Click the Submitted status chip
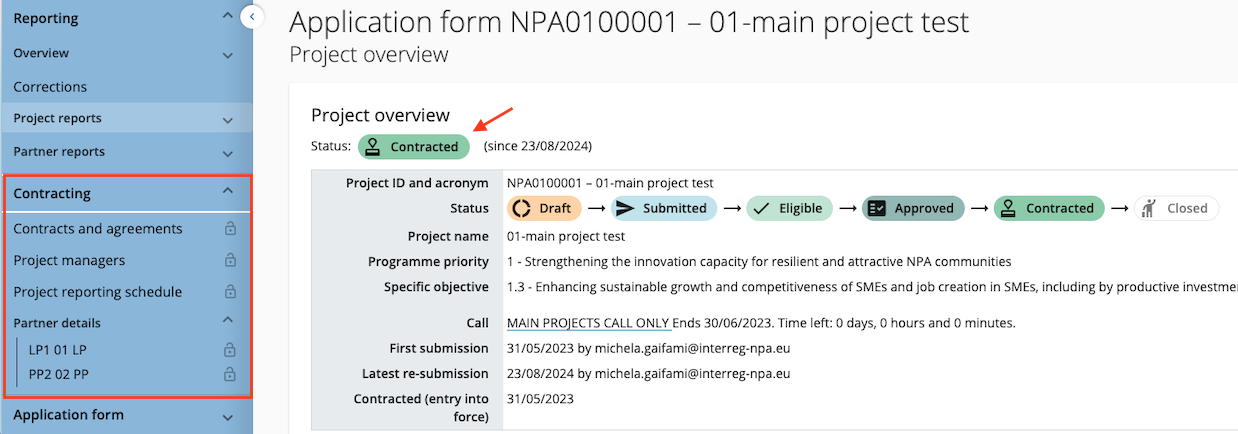The height and width of the screenshot is (434, 1238). click(x=664, y=209)
